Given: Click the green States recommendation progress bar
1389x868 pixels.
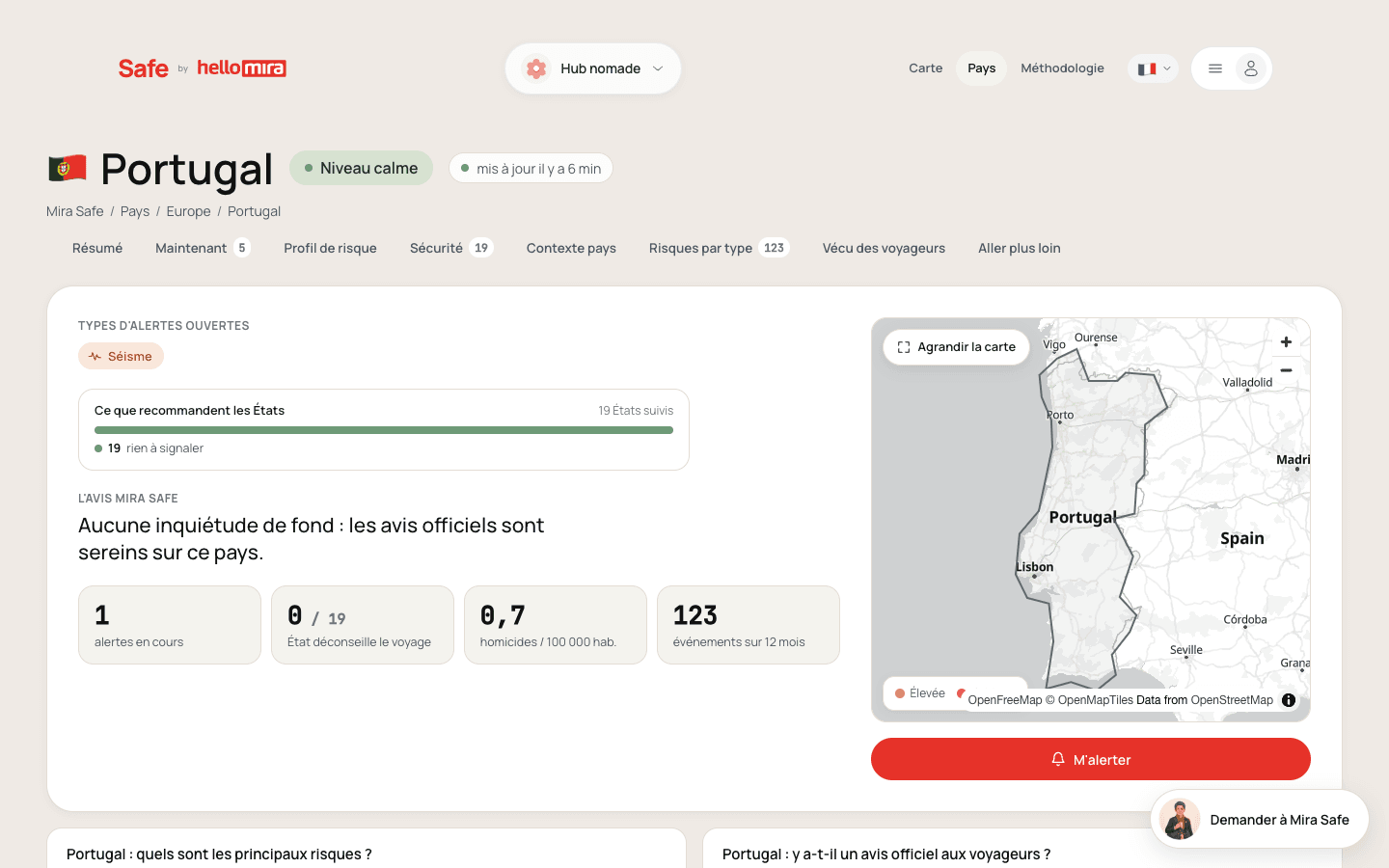Looking at the screenshot, I should 384,430.
